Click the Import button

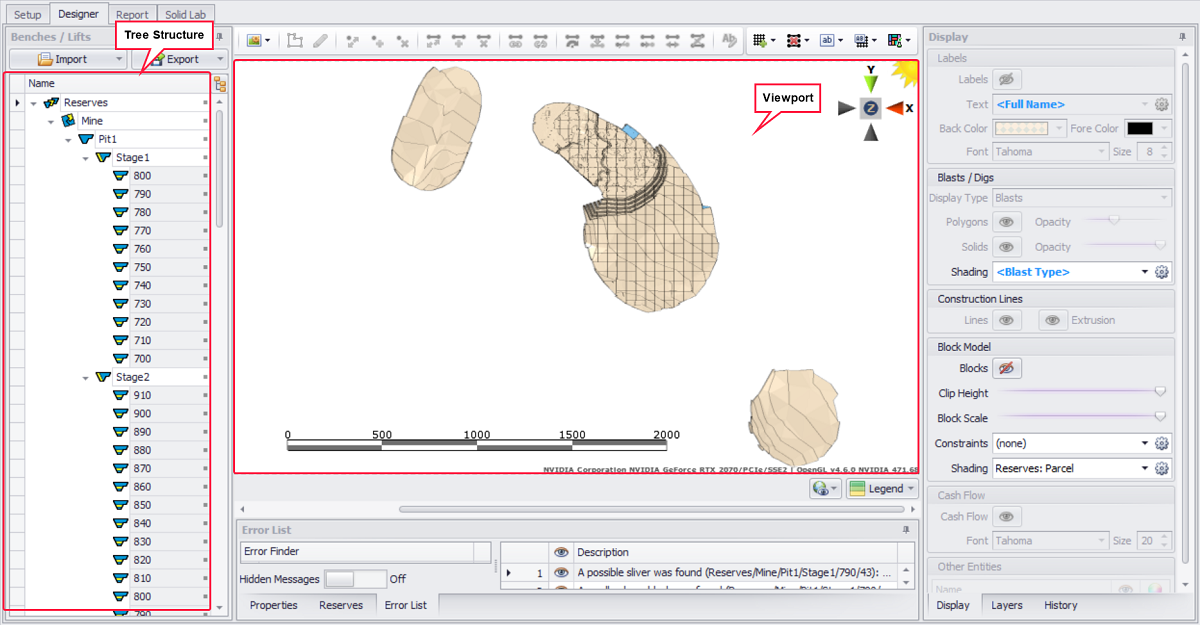tap(66, 59)
